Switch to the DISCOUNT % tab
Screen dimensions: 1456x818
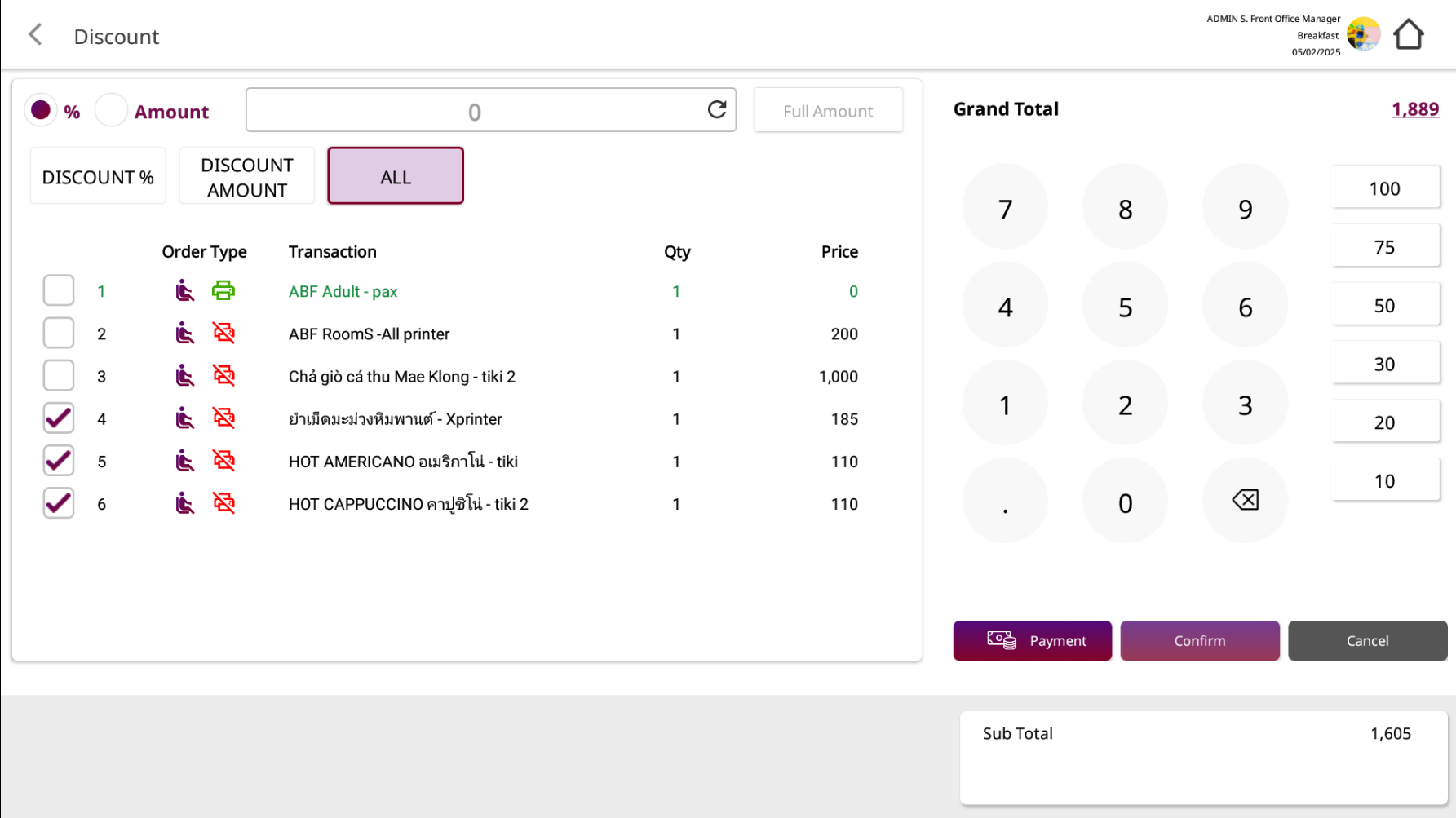click(98, 176)
